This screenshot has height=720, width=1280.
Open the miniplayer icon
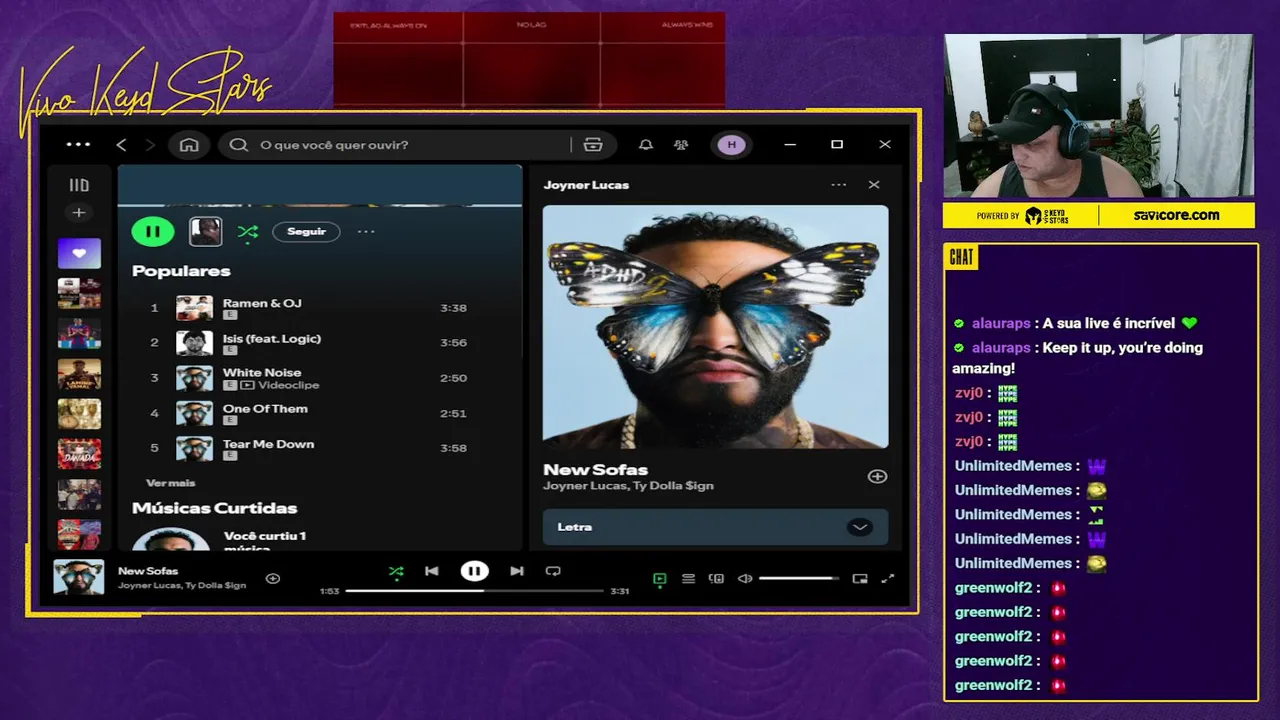point(860,578)
